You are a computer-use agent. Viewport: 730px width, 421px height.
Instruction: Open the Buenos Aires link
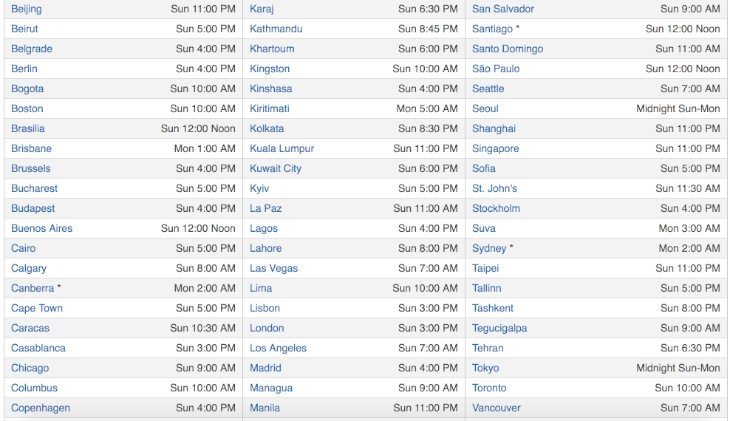coord(42,229)
